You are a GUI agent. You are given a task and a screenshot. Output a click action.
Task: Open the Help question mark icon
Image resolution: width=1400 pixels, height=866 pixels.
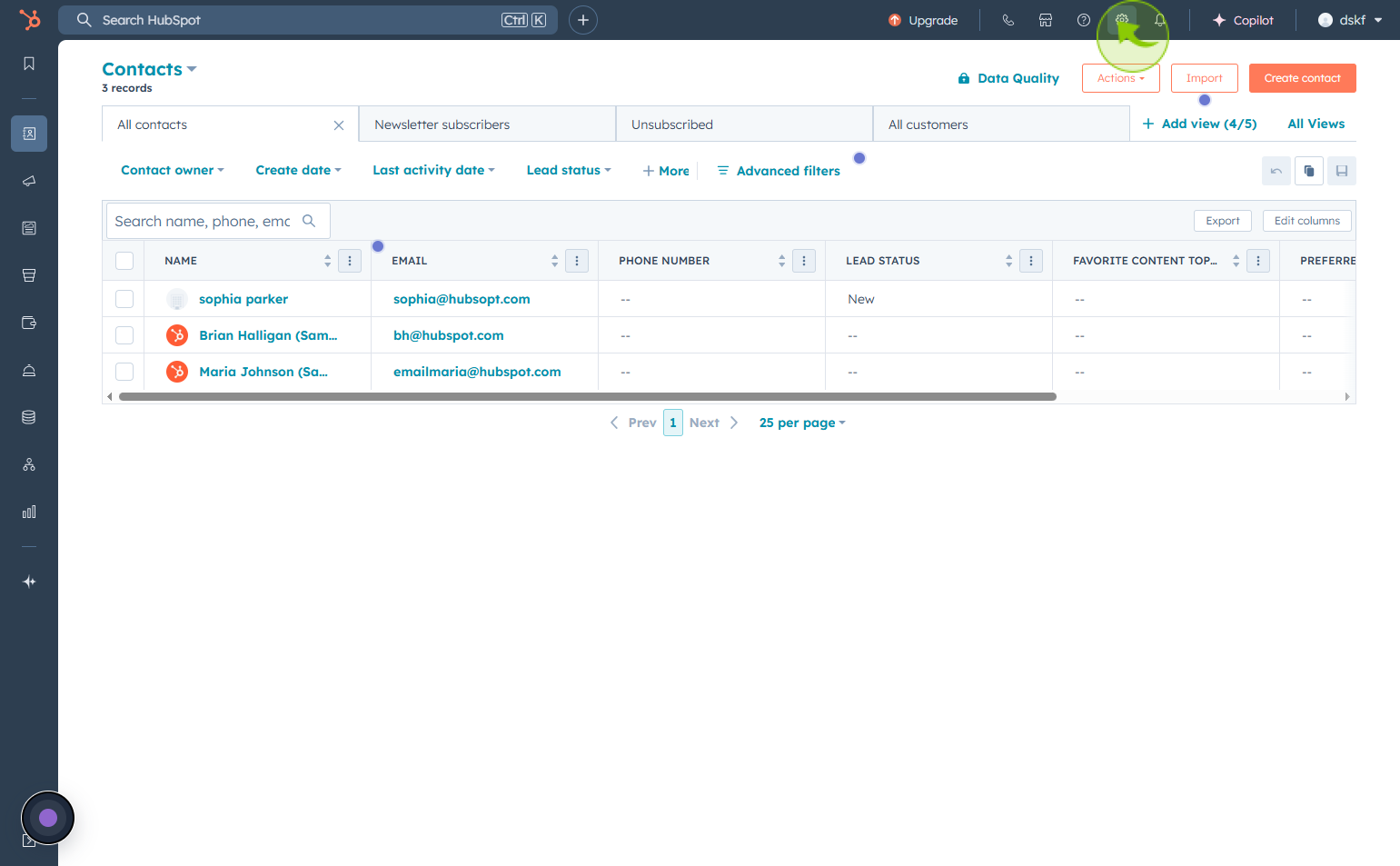1084,20
